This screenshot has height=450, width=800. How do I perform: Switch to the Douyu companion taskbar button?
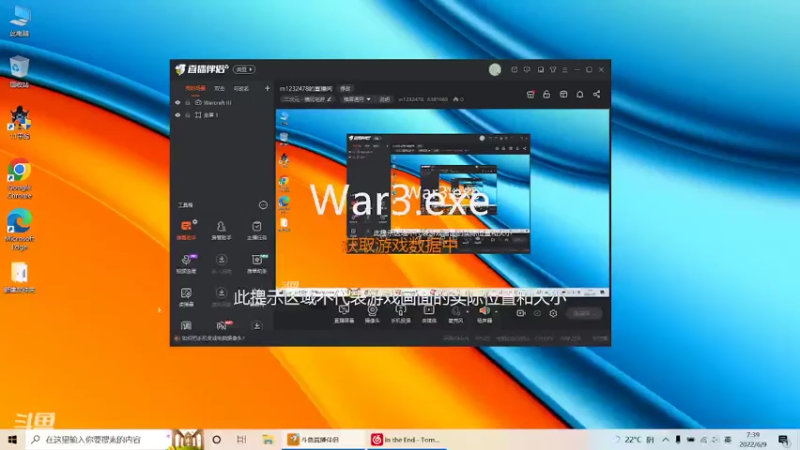pyautogui.click(x=323, y=439)
